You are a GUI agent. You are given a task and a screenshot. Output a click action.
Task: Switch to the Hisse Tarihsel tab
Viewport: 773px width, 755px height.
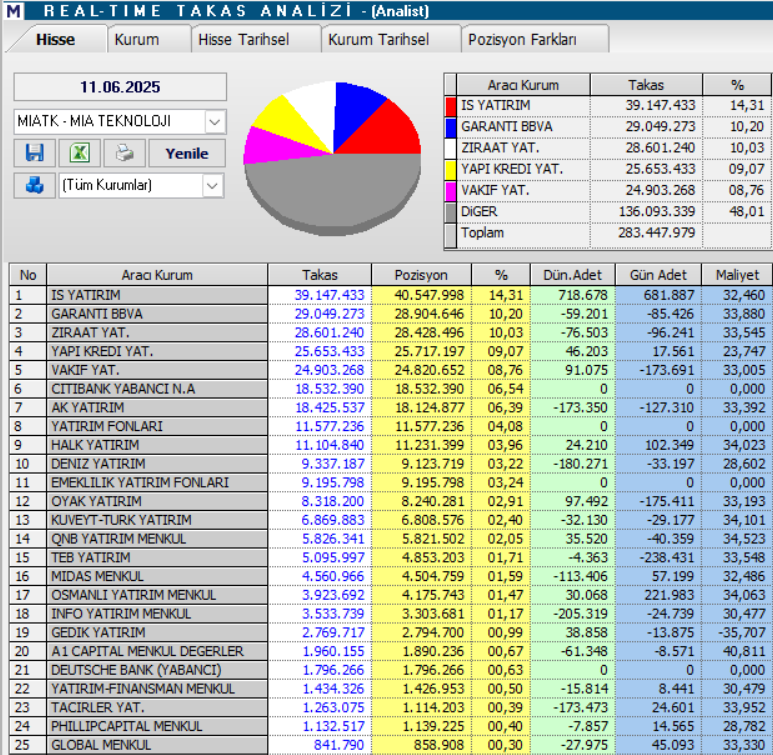[x=244, y=39]
